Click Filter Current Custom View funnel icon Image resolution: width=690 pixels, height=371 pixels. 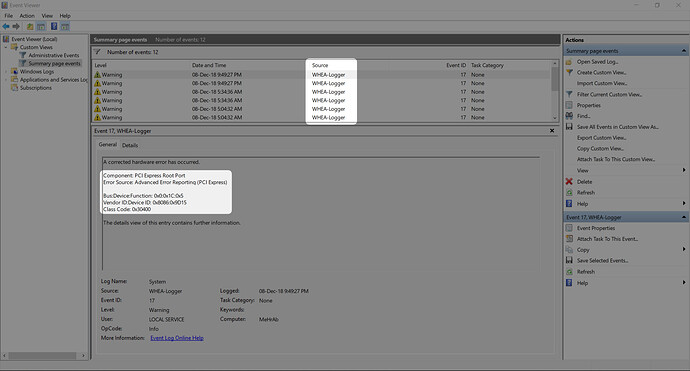tap(569, 94)
